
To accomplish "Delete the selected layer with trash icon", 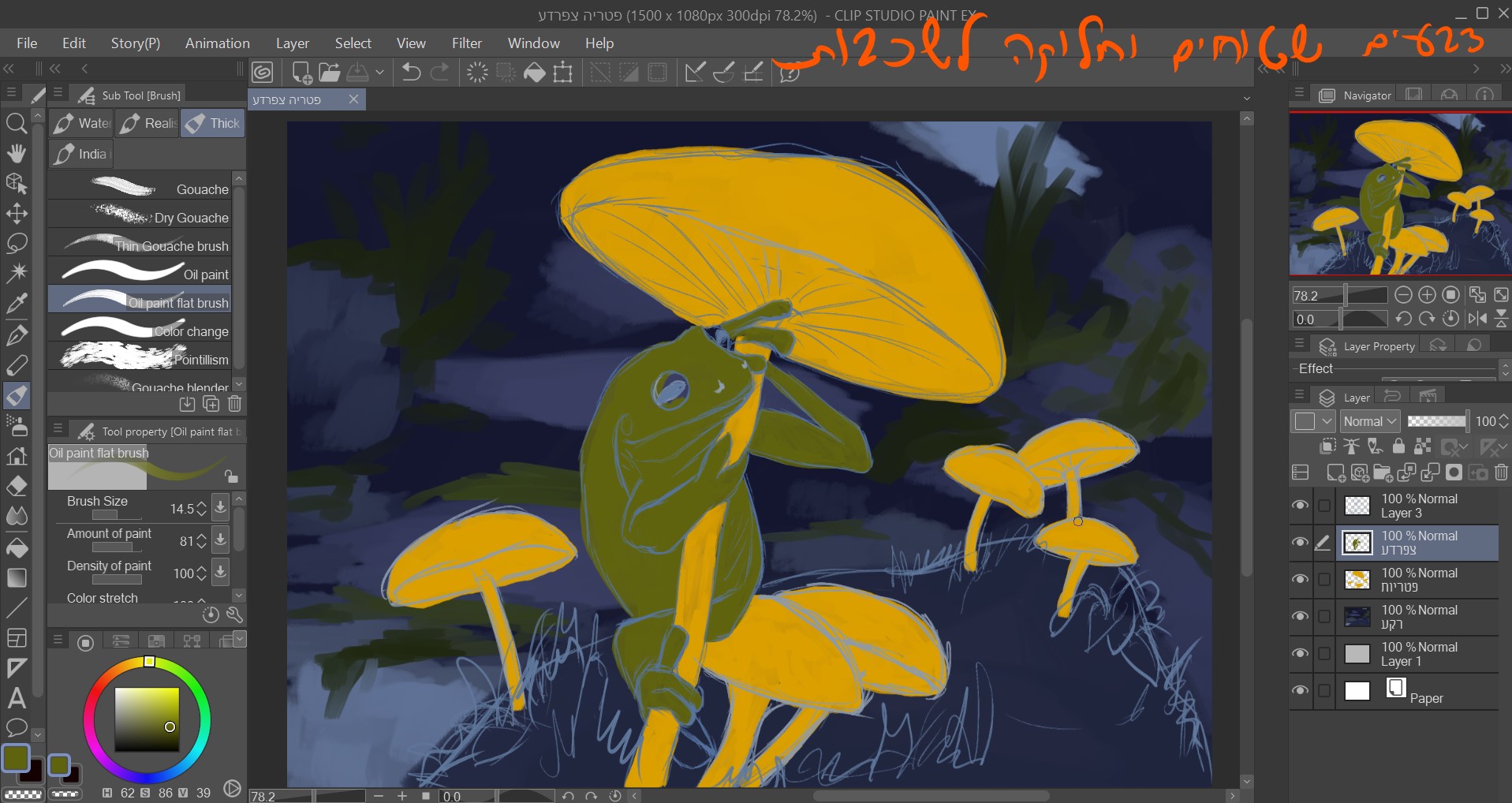I will 1501,472.
